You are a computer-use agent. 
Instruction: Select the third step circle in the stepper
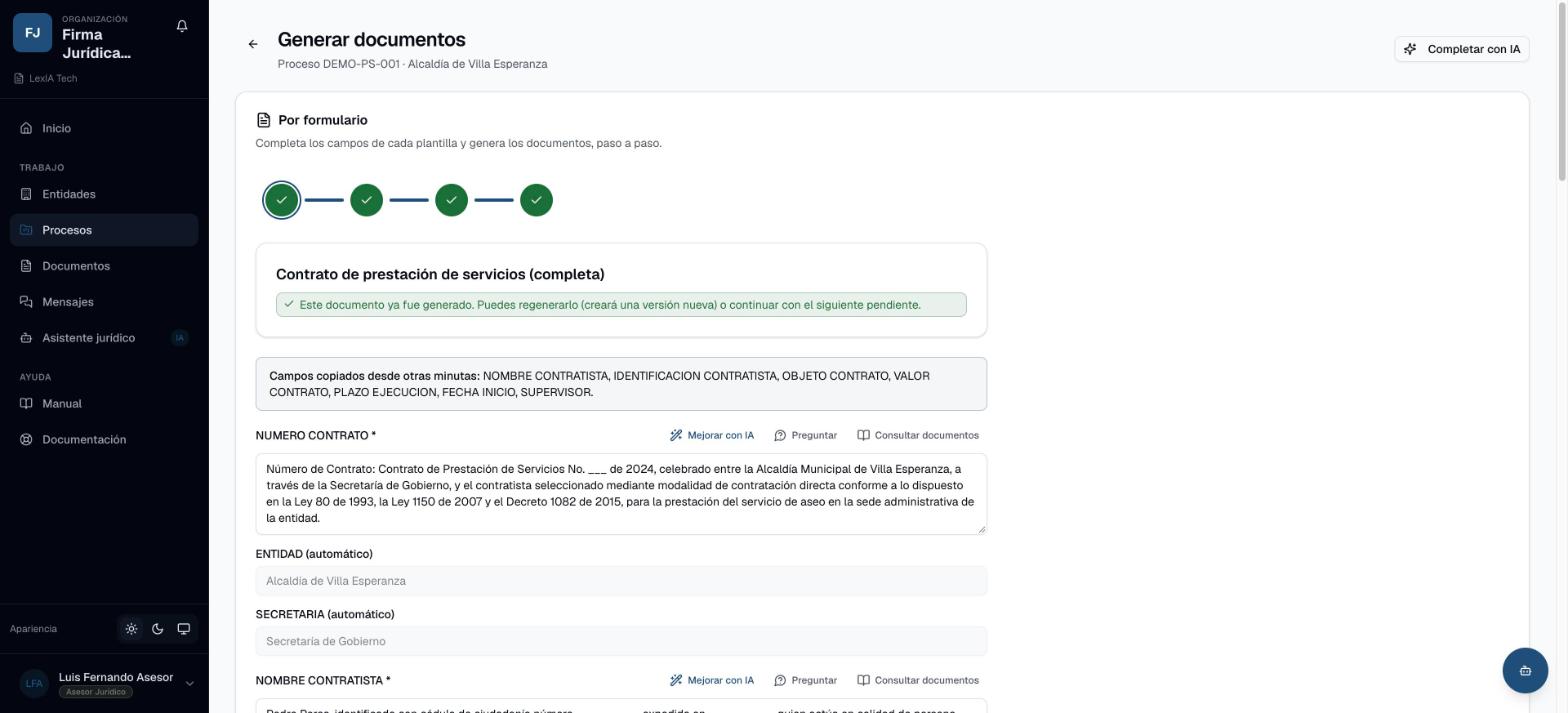pos(452,200)
